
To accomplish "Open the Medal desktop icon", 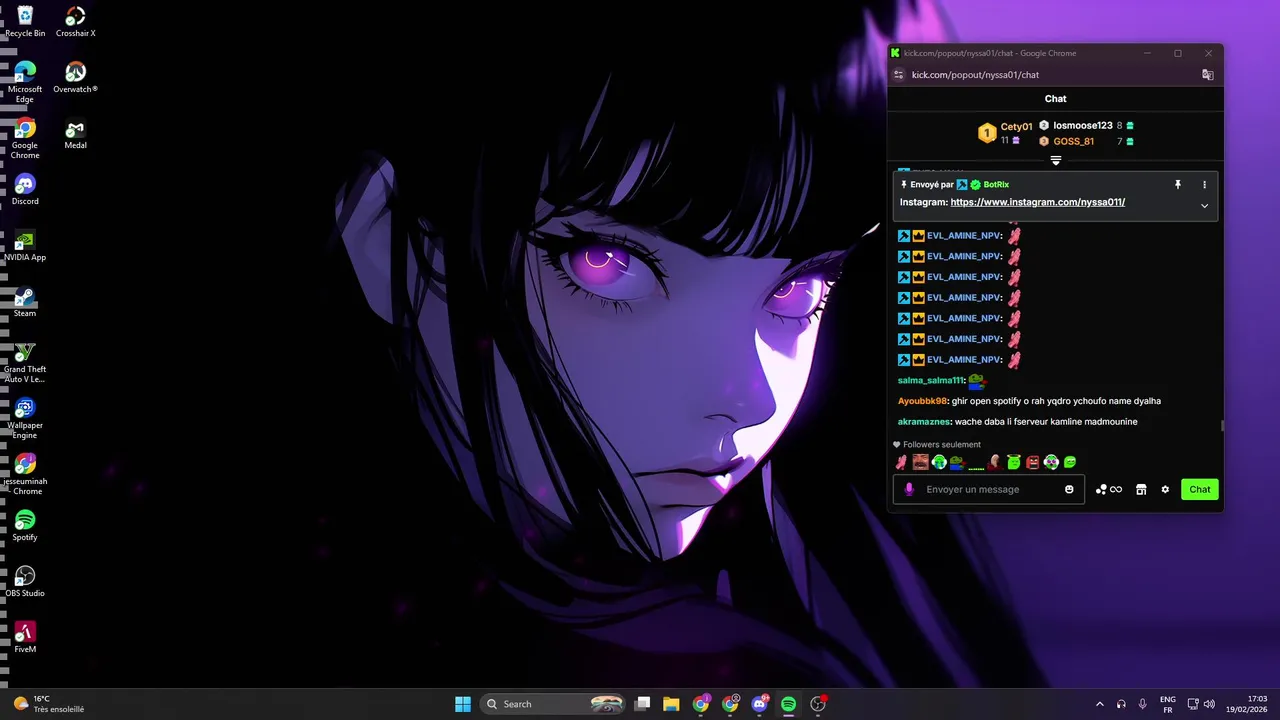I will (x=75, y=133).
